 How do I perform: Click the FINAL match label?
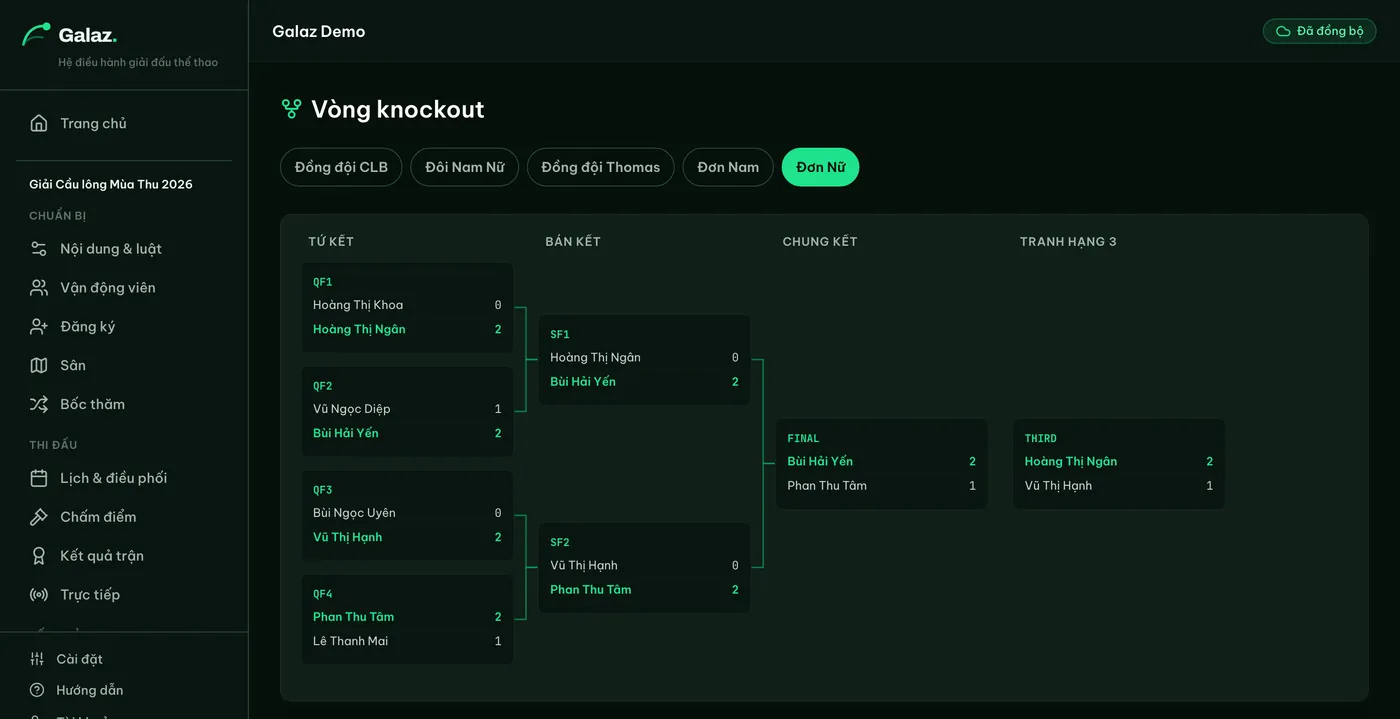pos(803,438)
